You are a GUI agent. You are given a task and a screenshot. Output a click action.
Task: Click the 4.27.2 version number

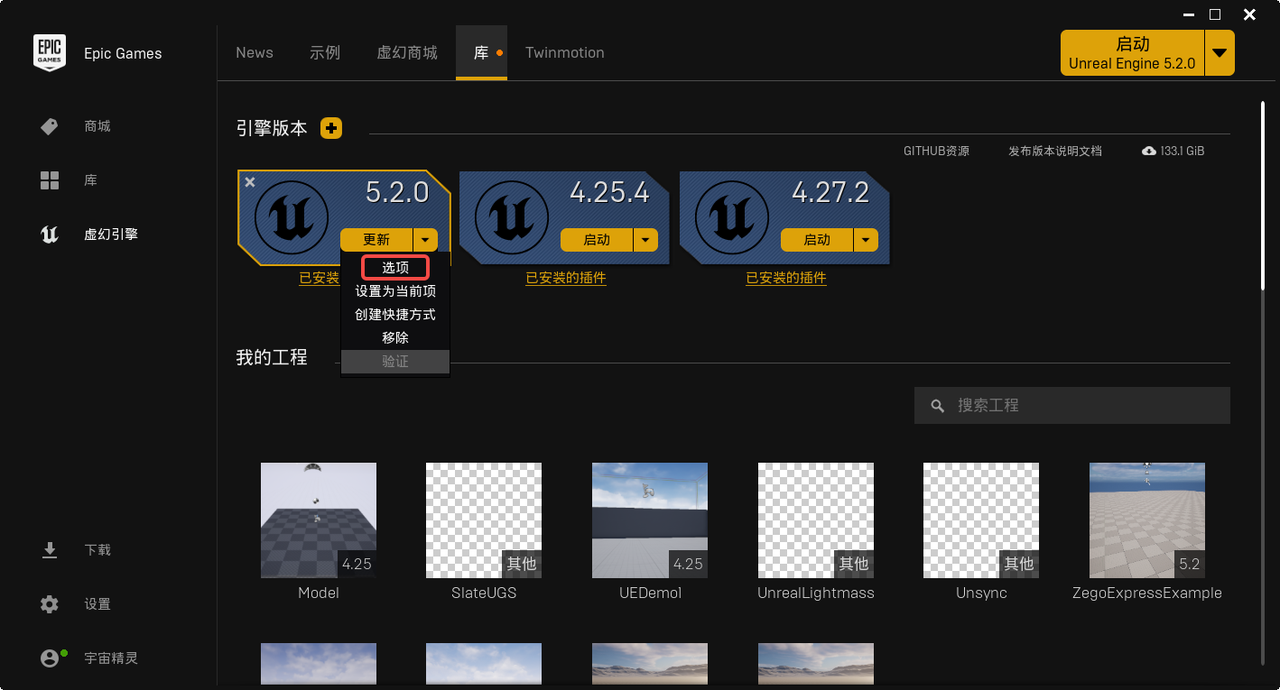click(x=831, y=192)
